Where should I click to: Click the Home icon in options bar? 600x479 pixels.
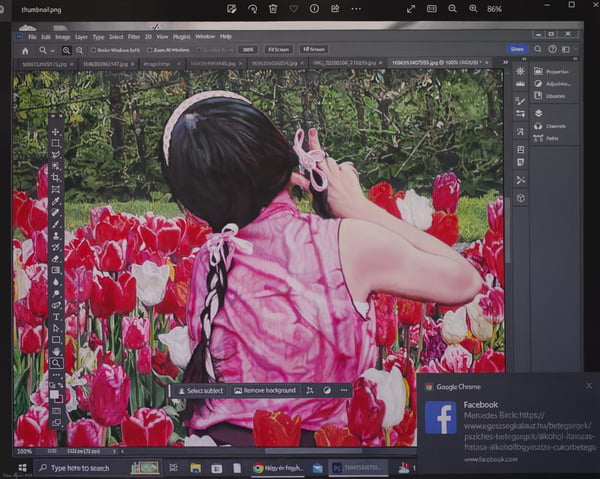[x=25, y=51]
